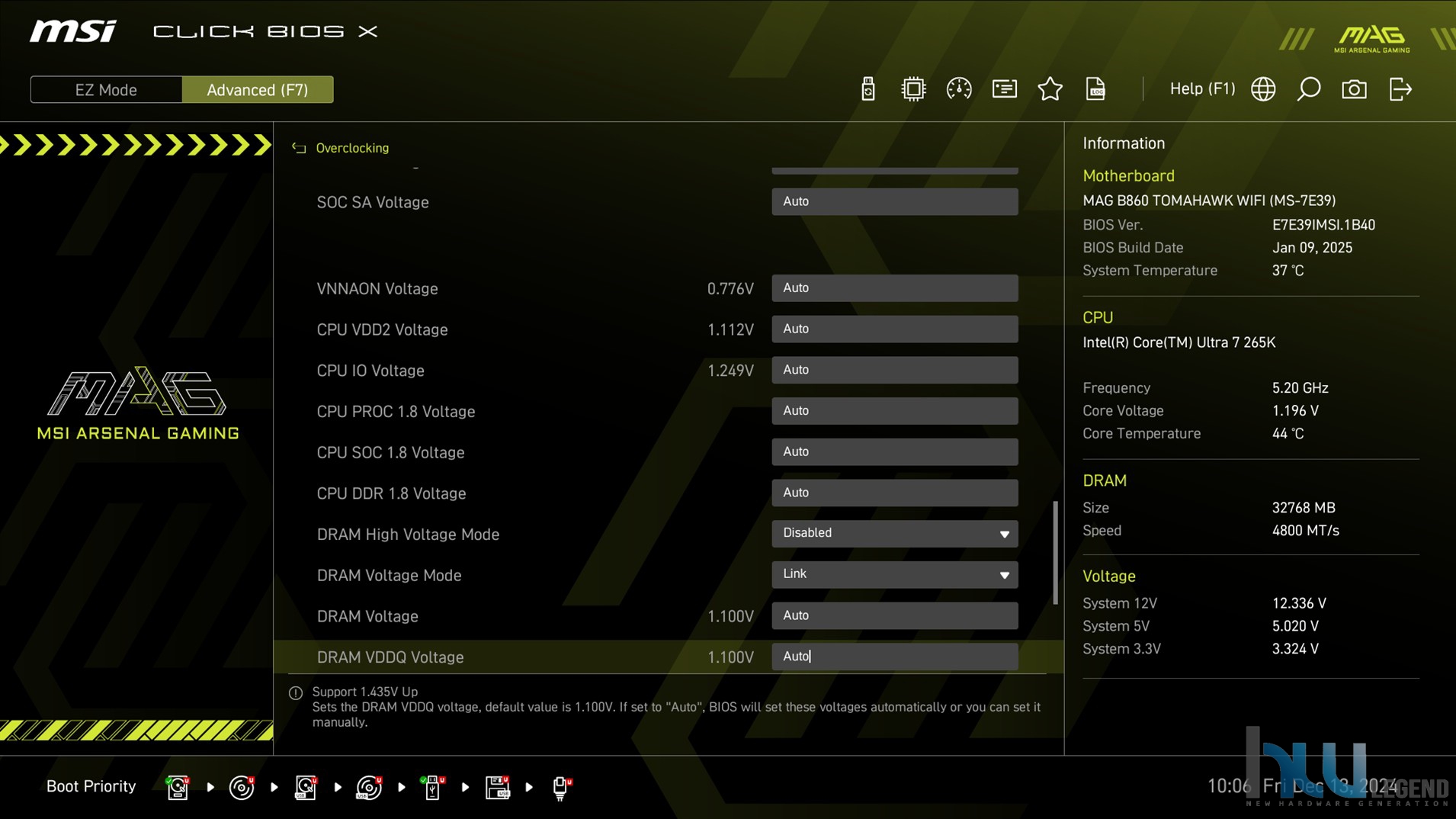Select the vertical scrollbar of settings list
1456x819 pixels.
[x=1056, y=552]
